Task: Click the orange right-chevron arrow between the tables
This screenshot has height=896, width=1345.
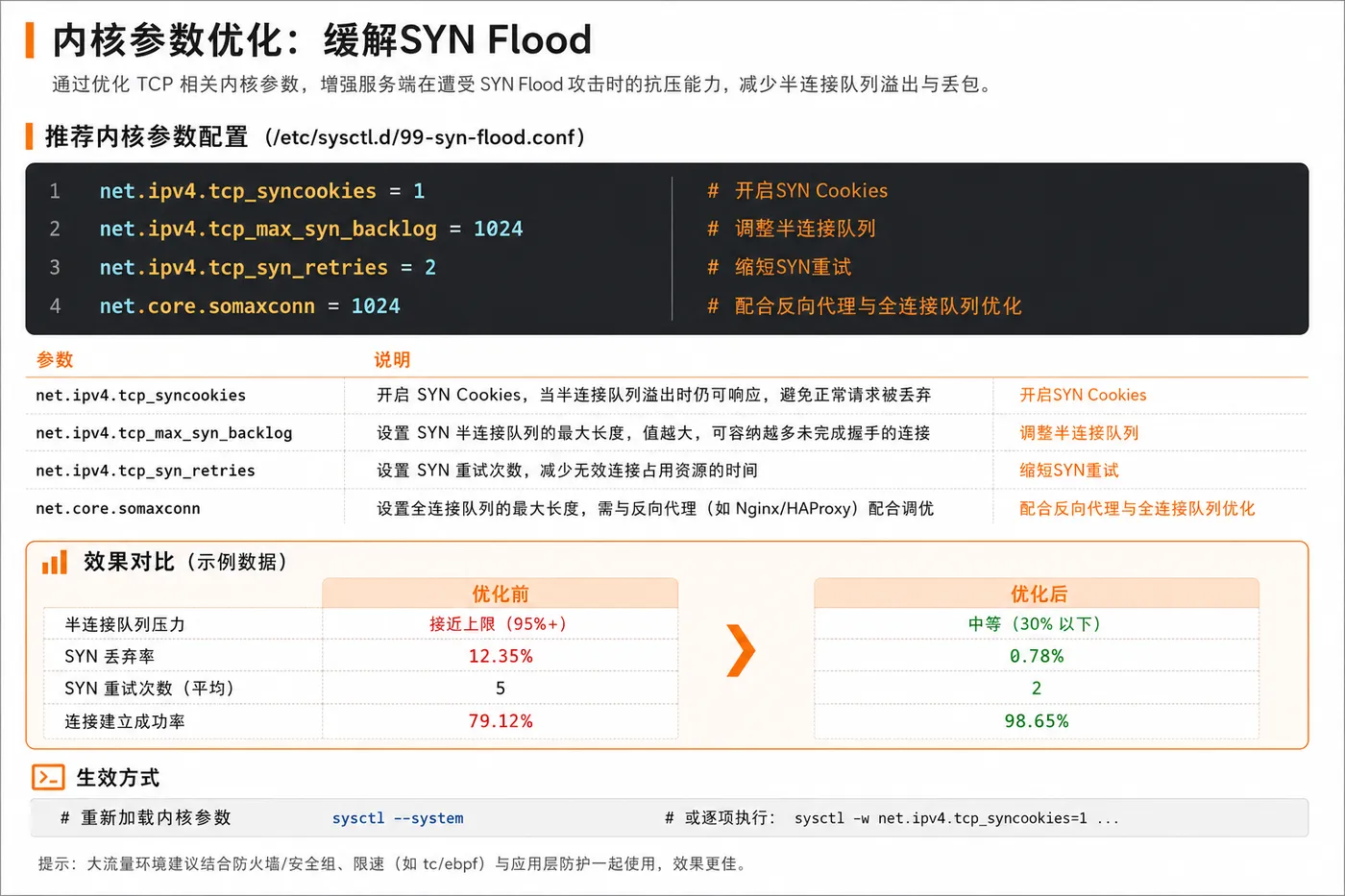Action: [741, 650]
